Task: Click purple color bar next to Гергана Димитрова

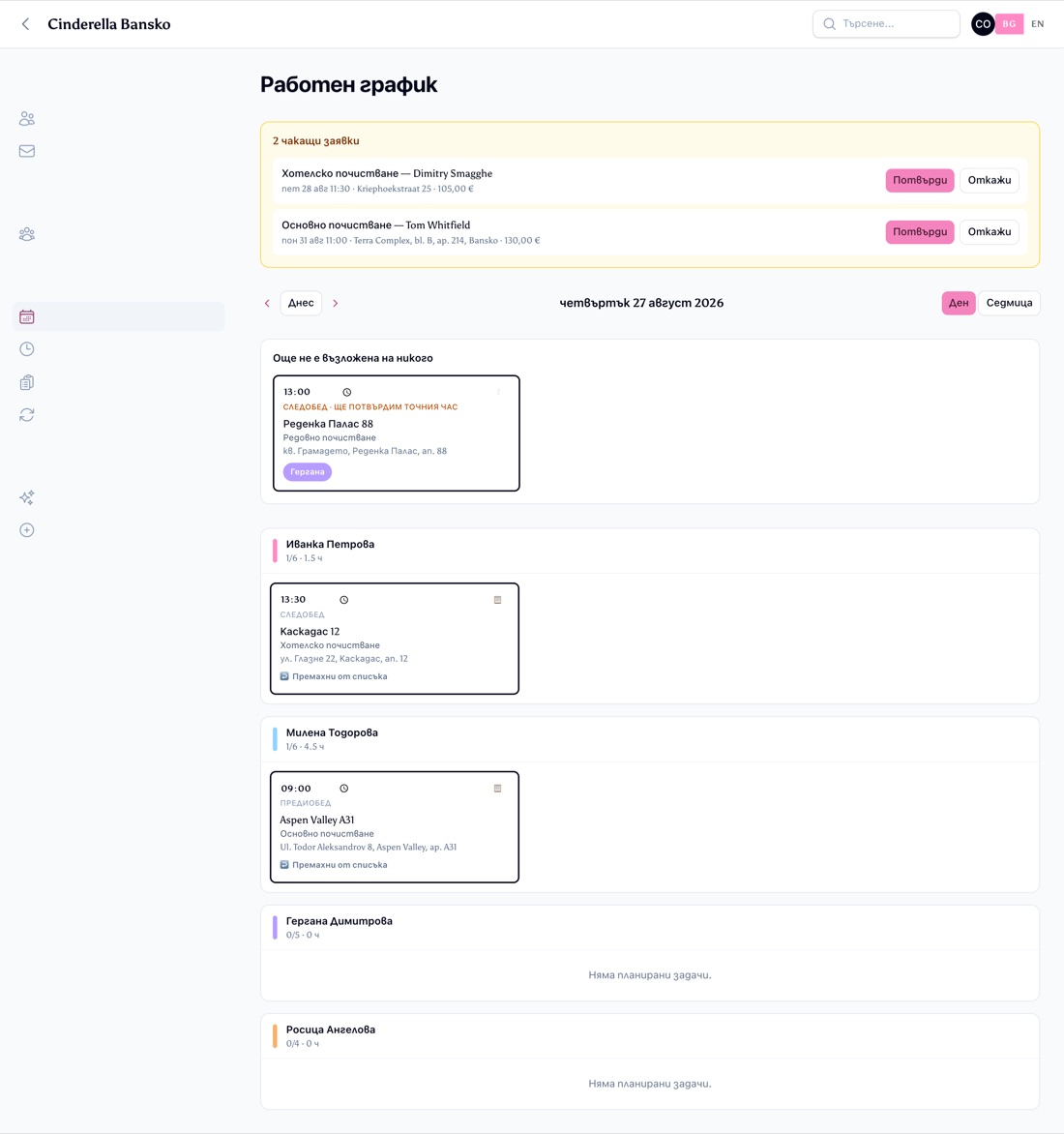Action: coord(275,927)
